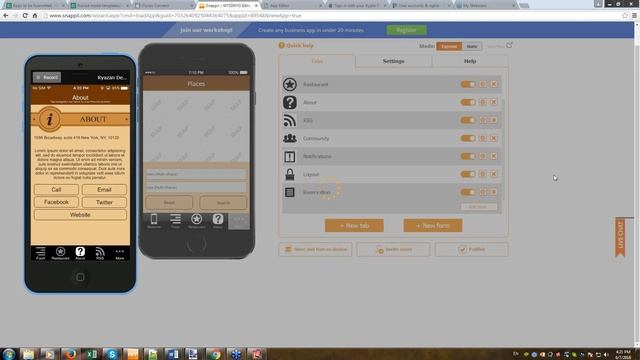Tap Email button on phone preview

[x=104, y=189]
